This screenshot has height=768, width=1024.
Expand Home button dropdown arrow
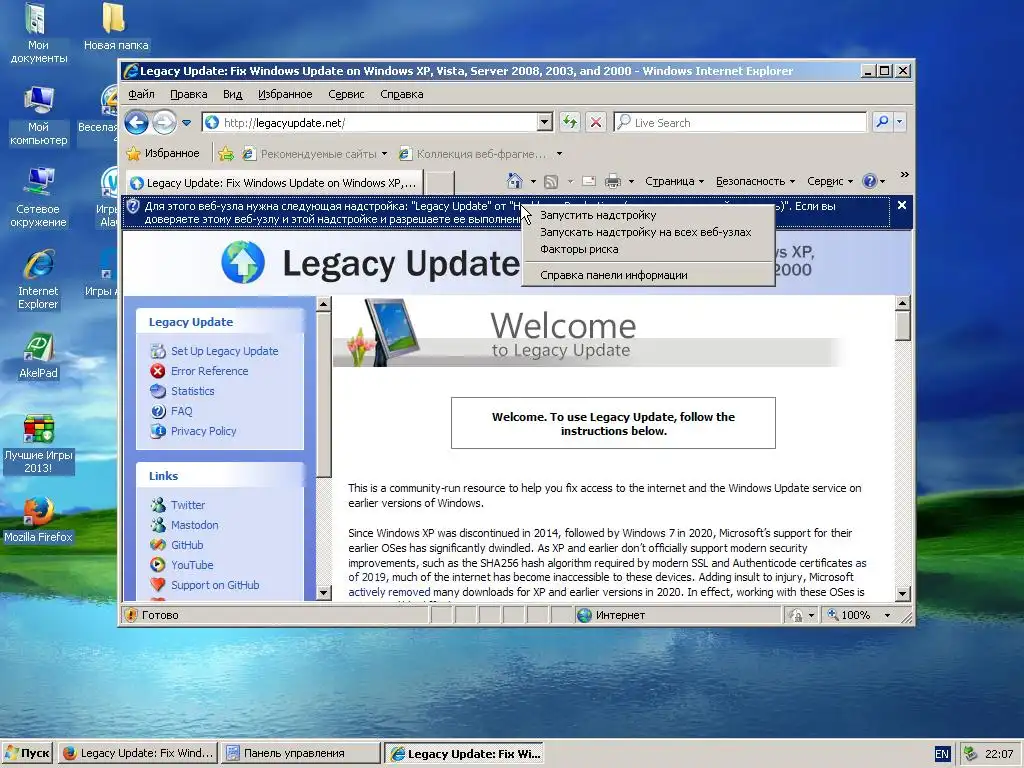click(533, 182)
